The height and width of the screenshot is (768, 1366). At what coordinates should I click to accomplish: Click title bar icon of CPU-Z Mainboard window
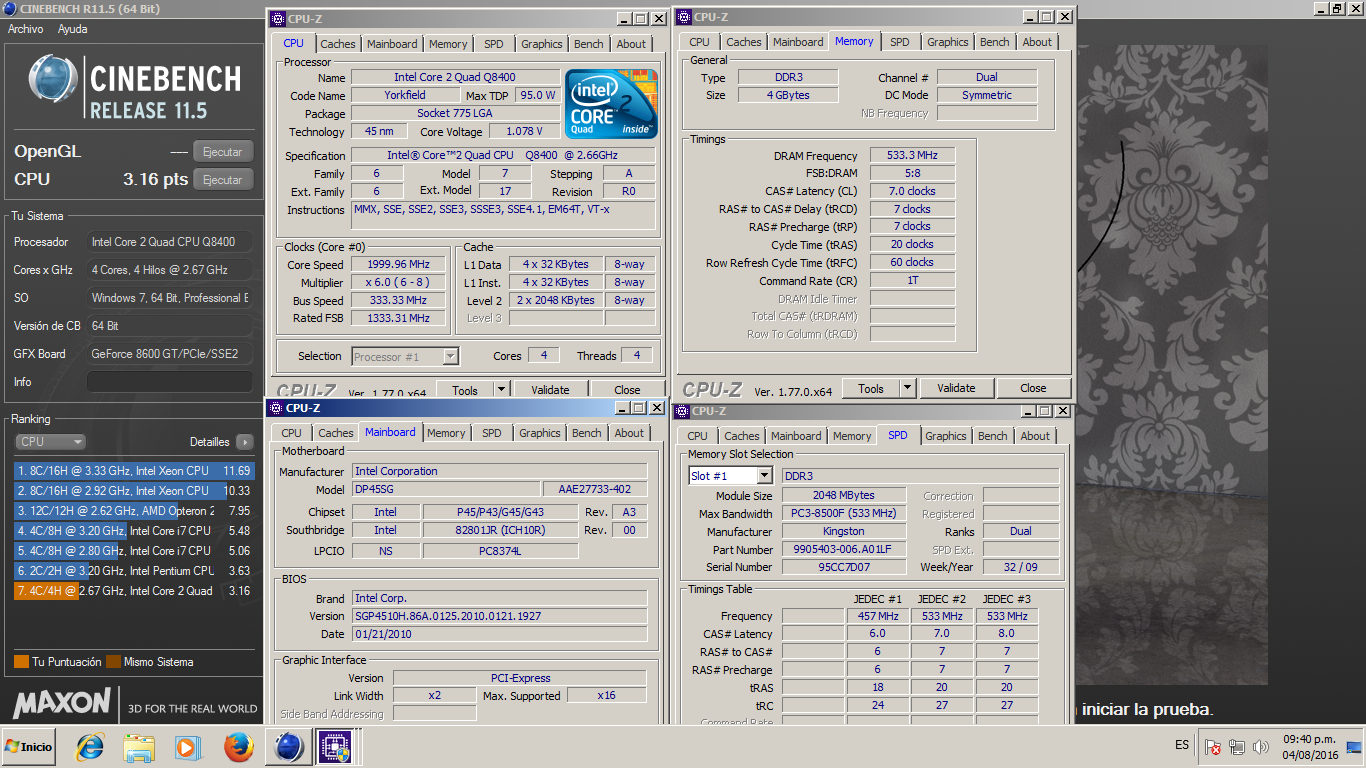click(x=276, y=408)
